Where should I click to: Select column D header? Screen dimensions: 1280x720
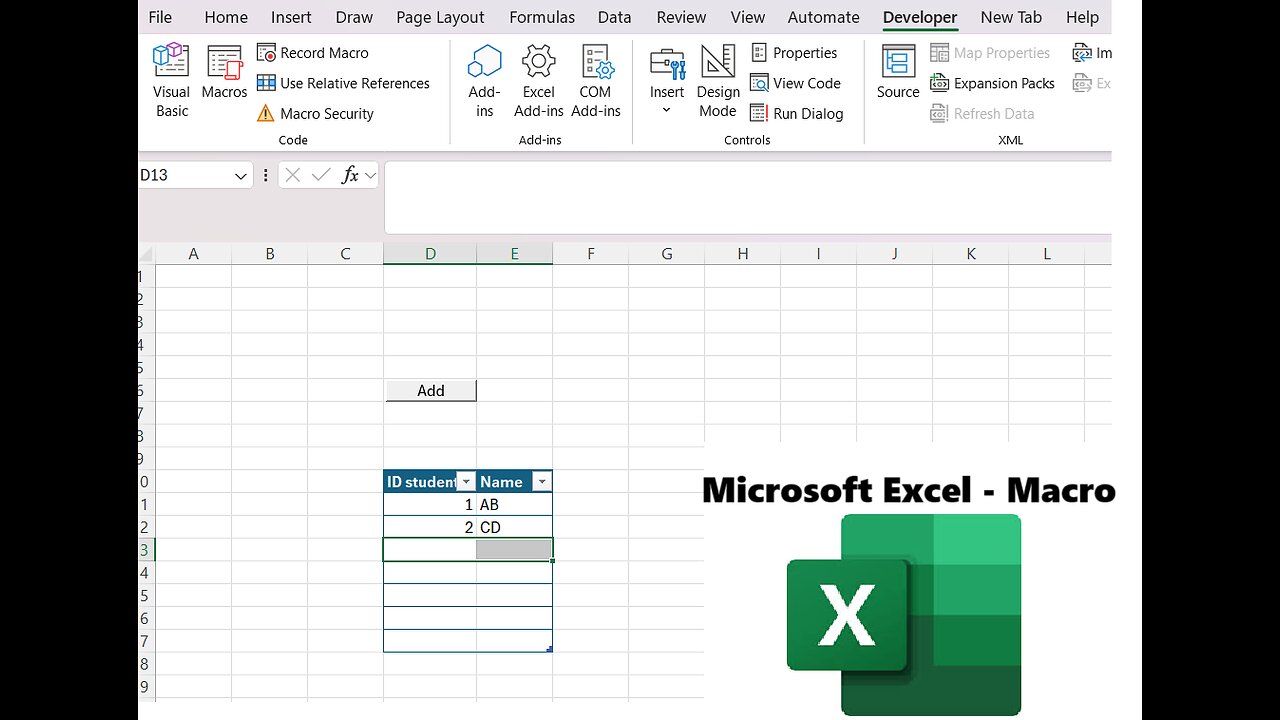(x=430, y=254)
